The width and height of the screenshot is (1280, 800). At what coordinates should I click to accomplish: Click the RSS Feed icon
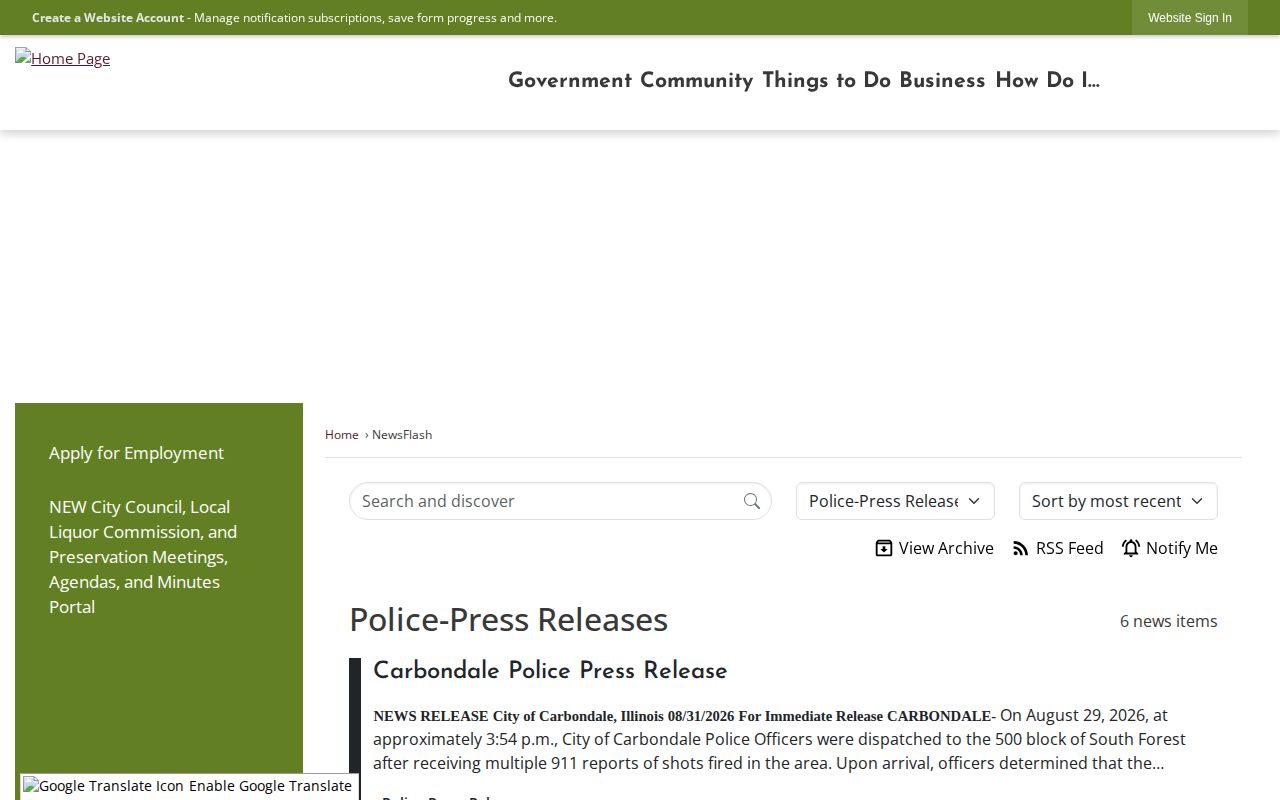[x=1021, y=548]
